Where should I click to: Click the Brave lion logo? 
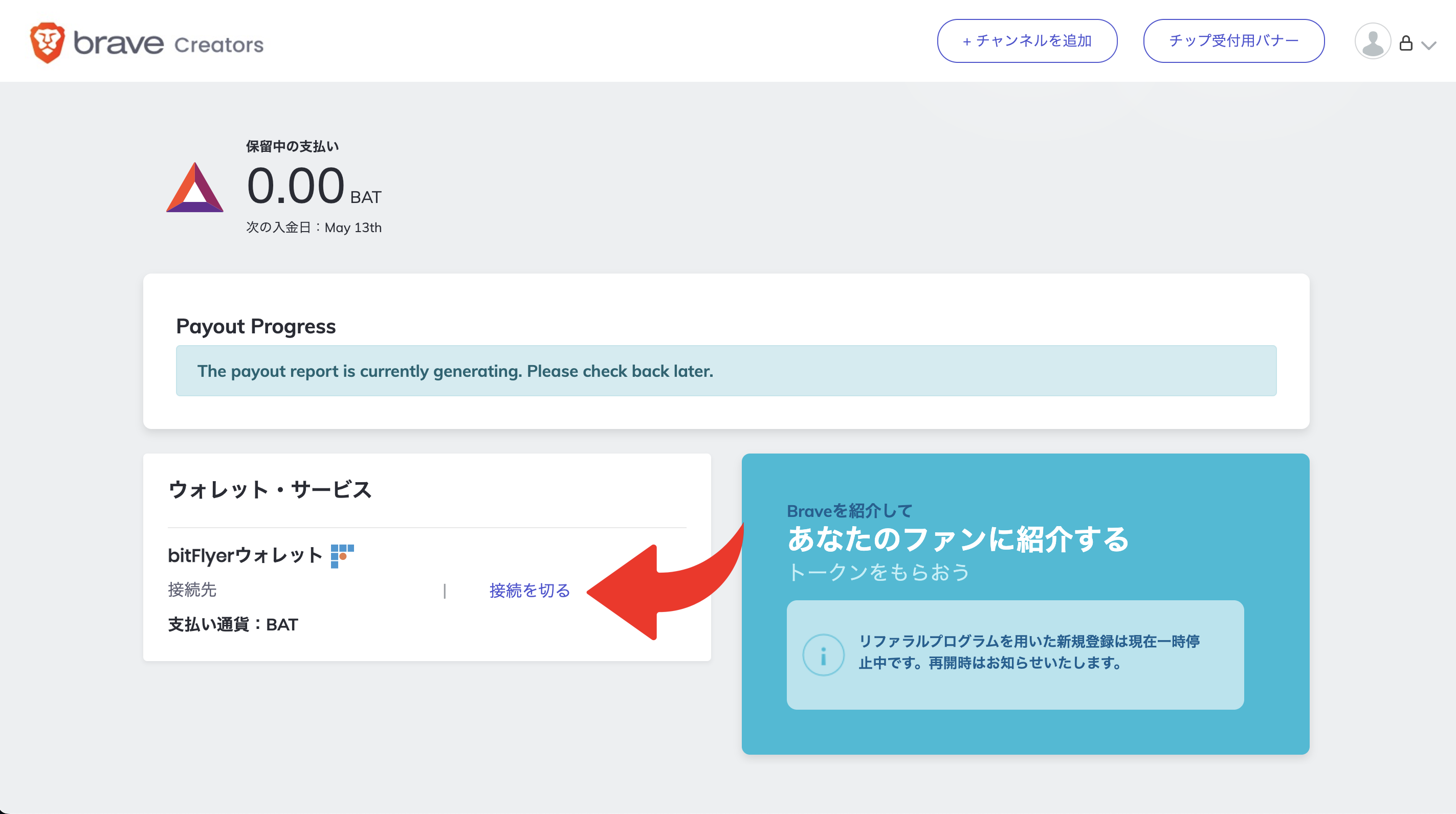[x=48, y=43]
